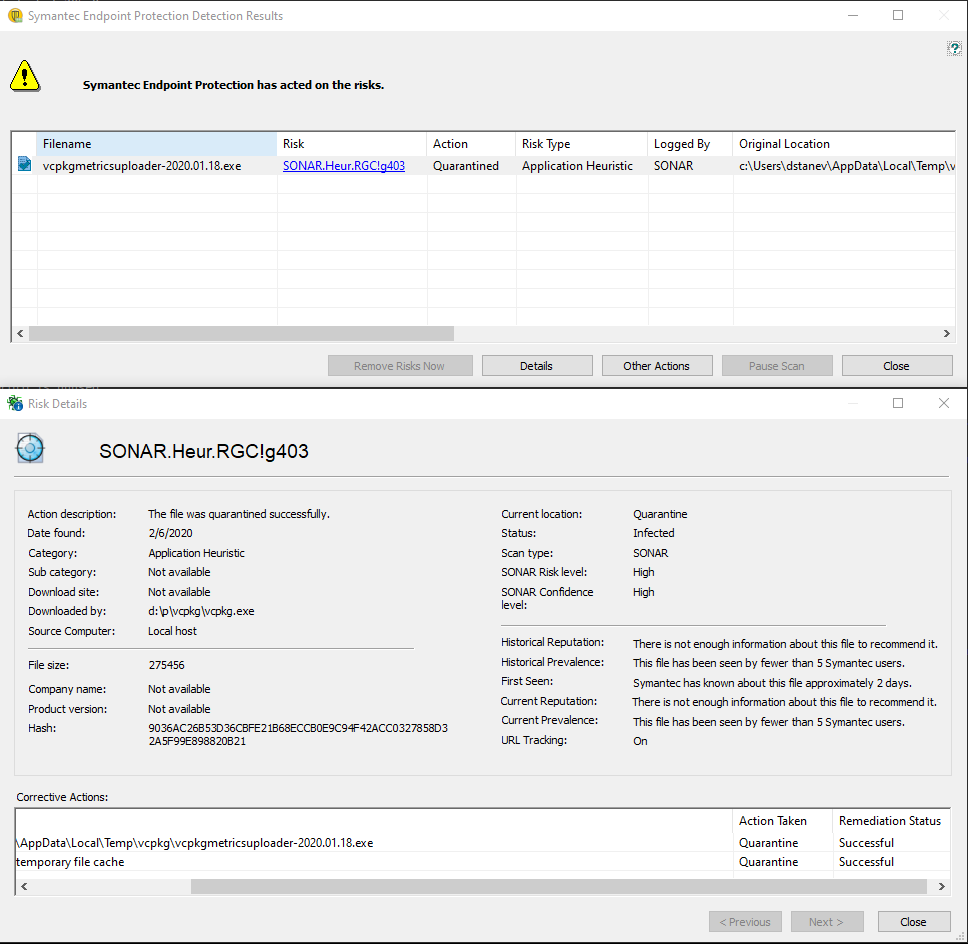Sort by the Risk column header
The image size is (968, 944).
351,144
